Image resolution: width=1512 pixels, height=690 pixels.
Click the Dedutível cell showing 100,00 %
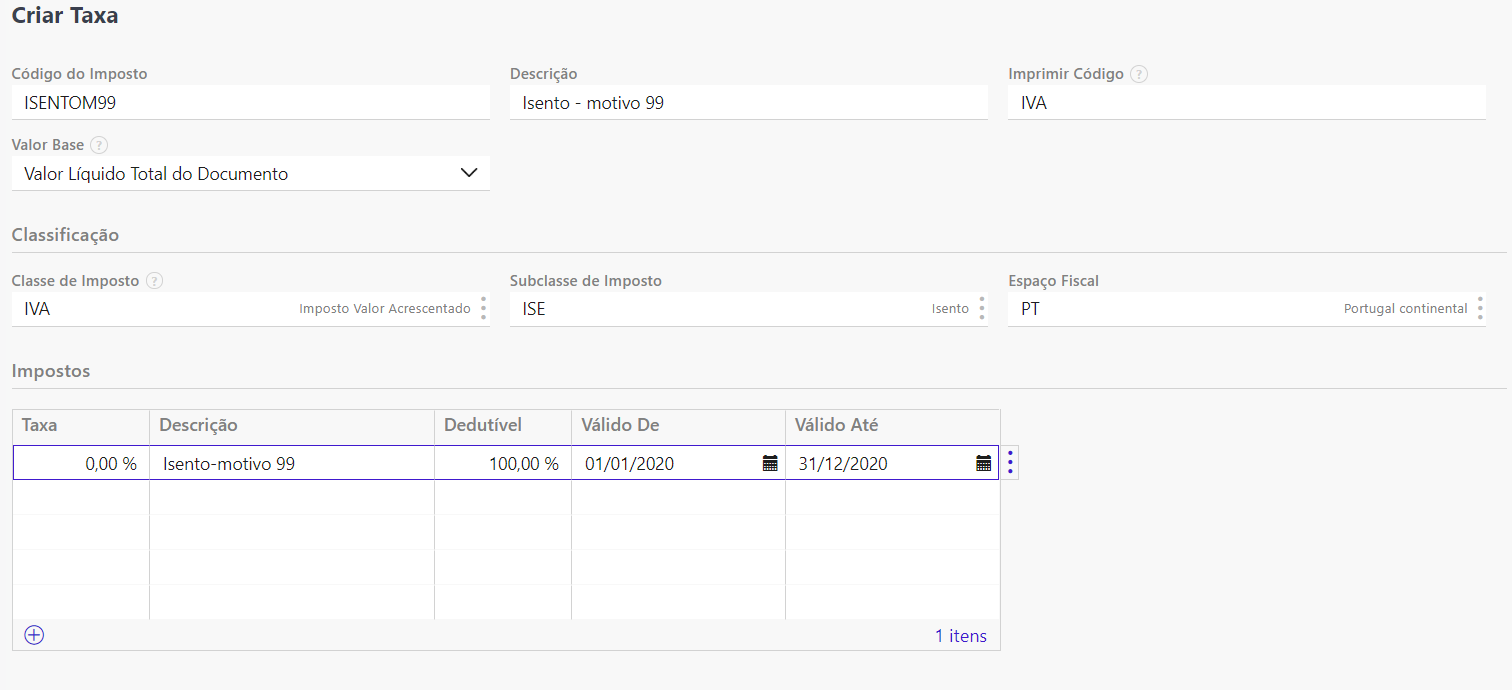tap(503, 463)
